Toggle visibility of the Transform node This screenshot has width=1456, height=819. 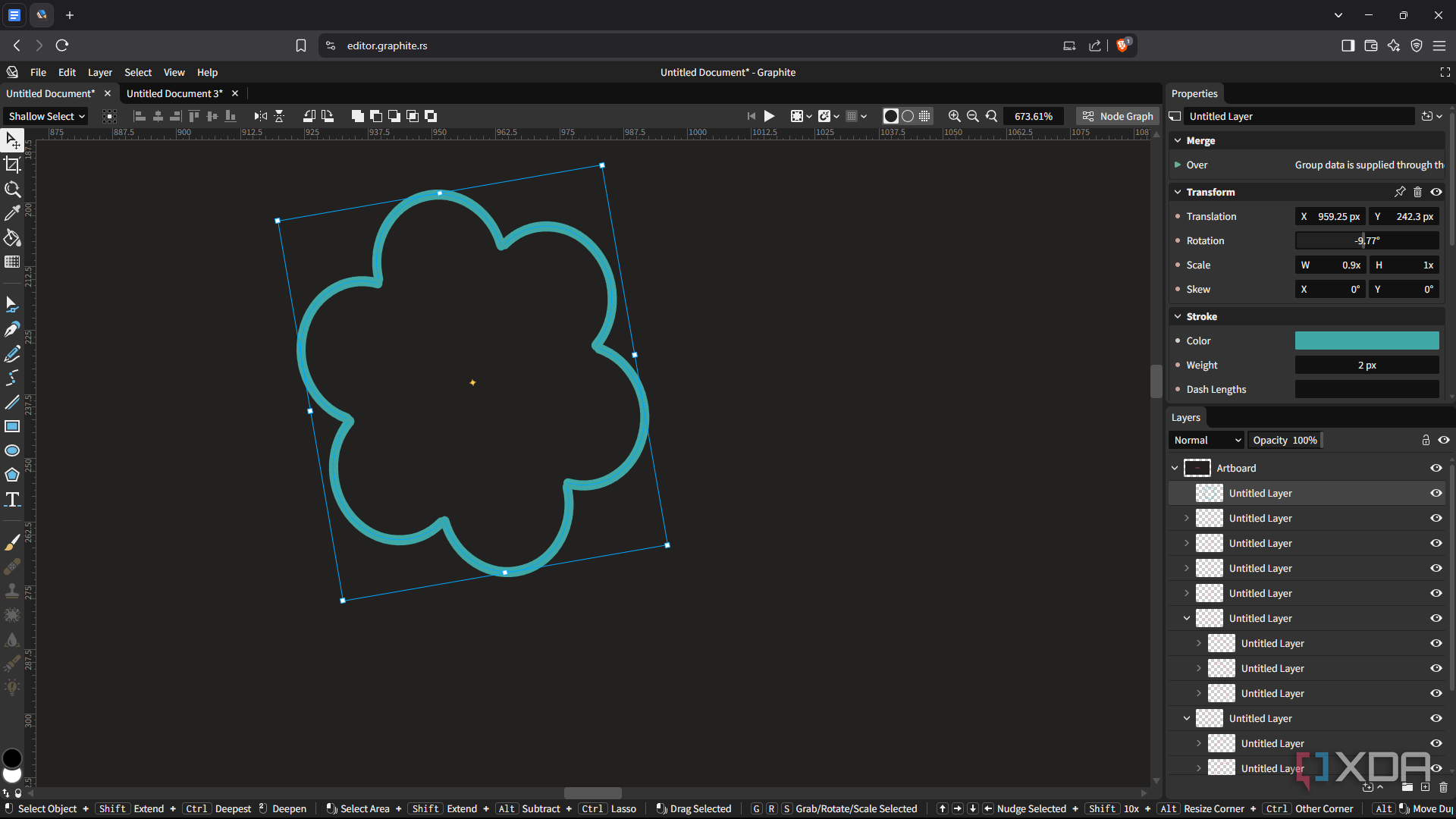point(1436,192)
